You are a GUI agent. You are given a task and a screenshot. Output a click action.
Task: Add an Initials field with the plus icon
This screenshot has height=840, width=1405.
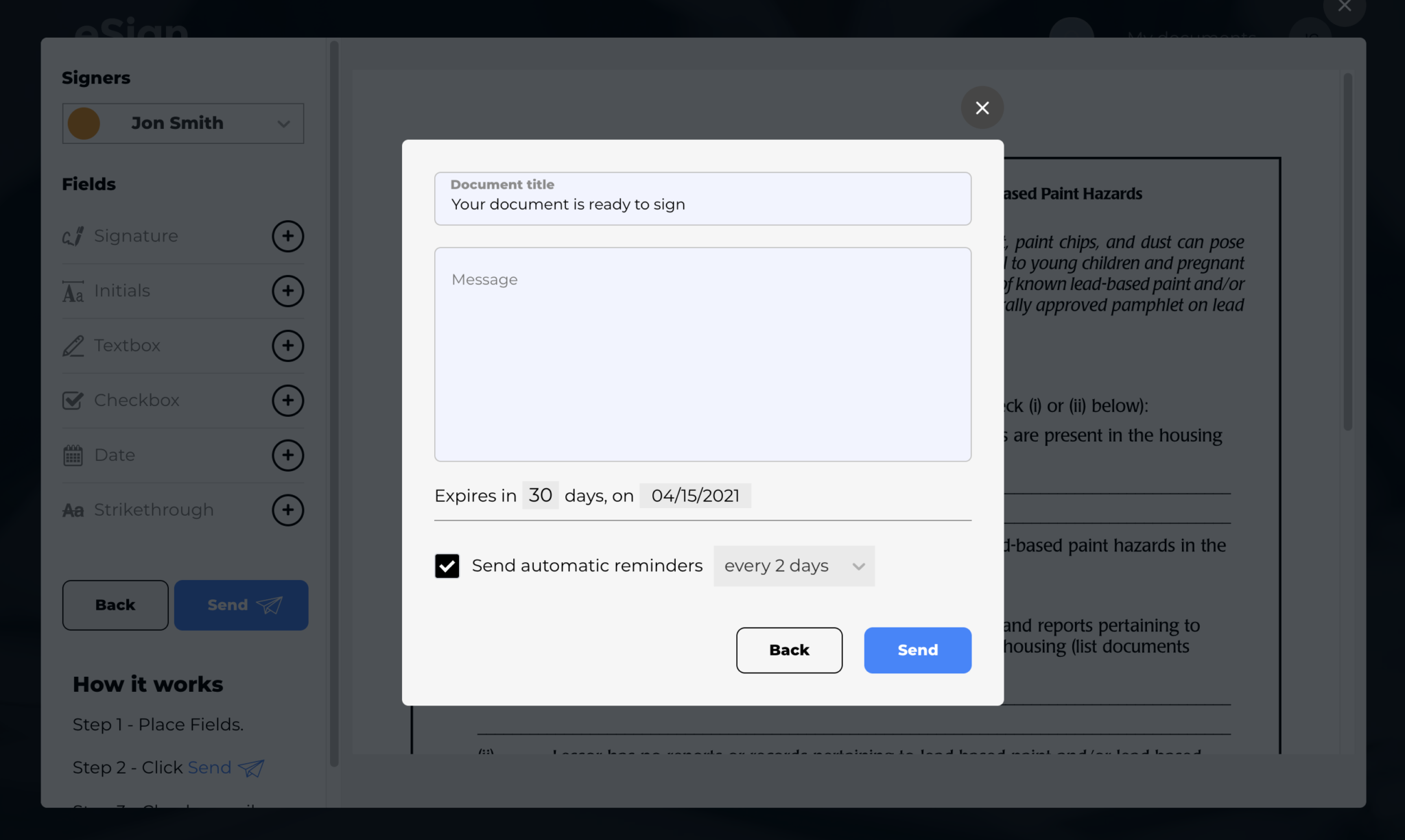click(x=287, y=291)
